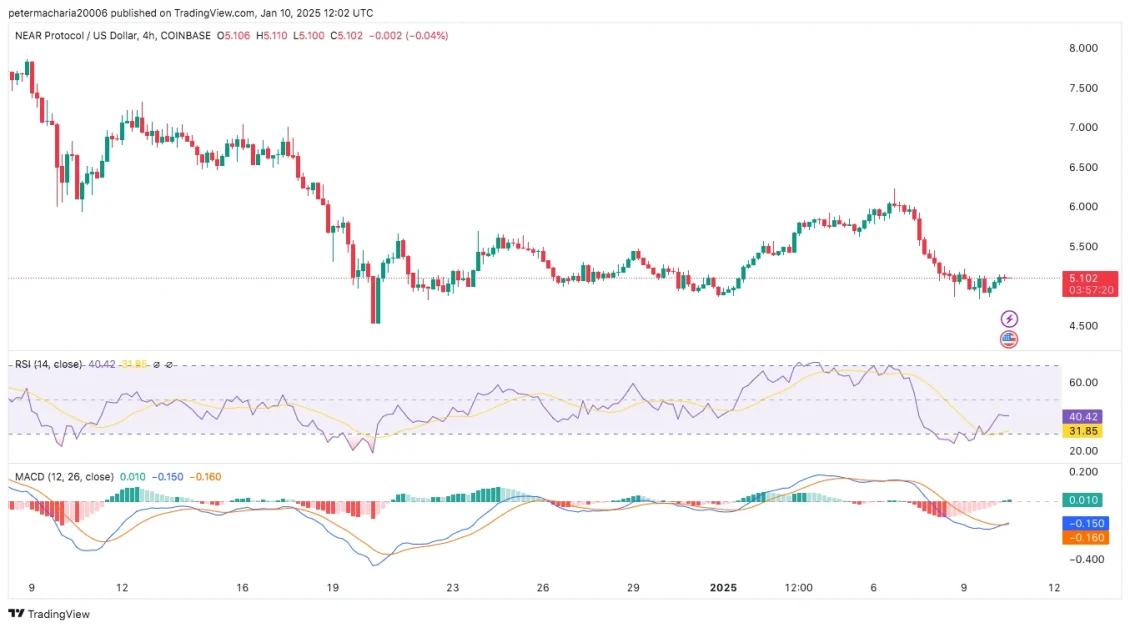
Task: Click the 8.000 price axis label
Action: click(x=1083, y=48)
